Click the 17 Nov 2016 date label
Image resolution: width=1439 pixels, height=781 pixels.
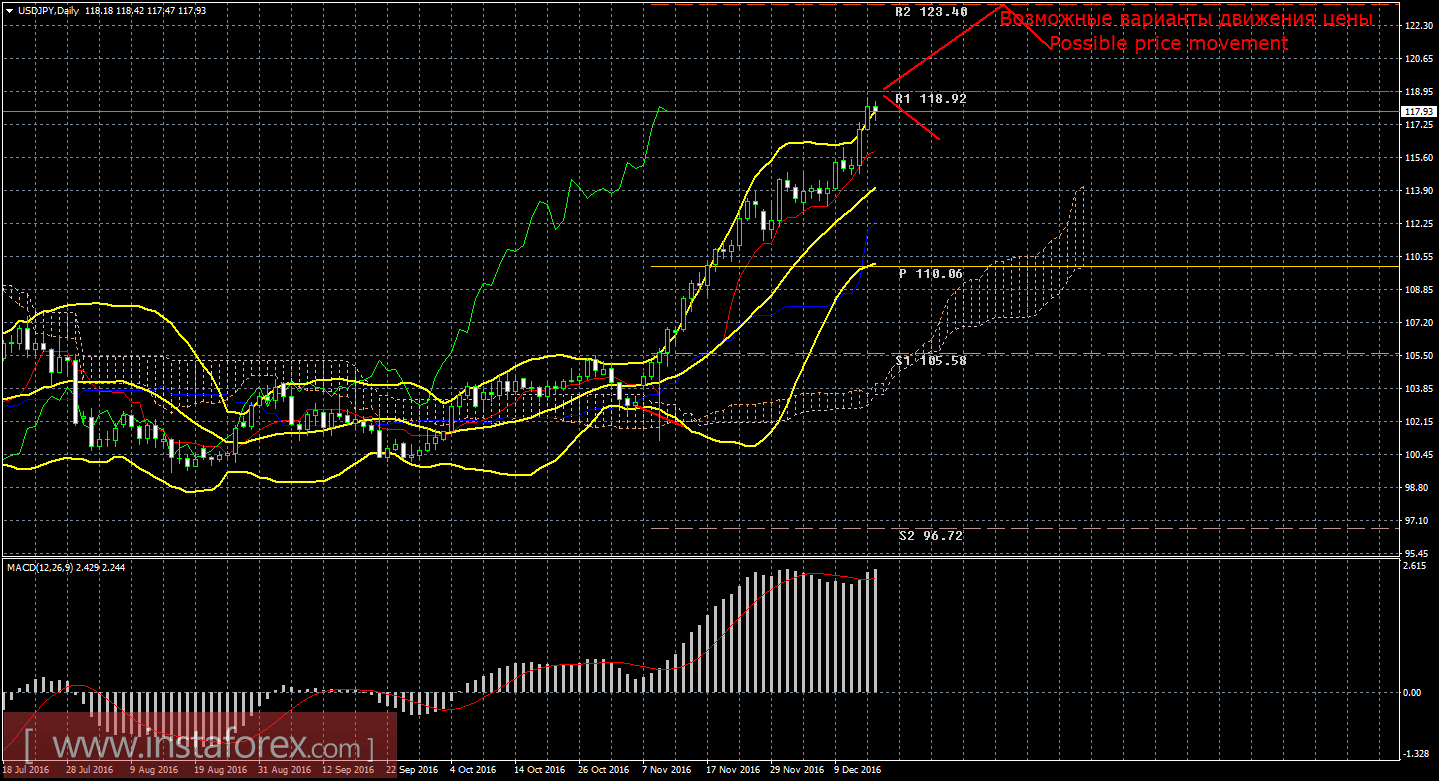731,771
